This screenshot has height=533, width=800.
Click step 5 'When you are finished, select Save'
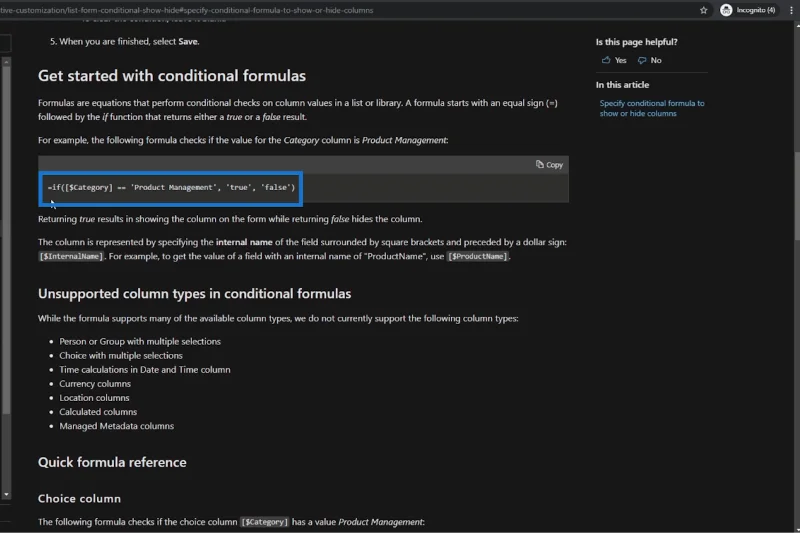coord(124,41)
